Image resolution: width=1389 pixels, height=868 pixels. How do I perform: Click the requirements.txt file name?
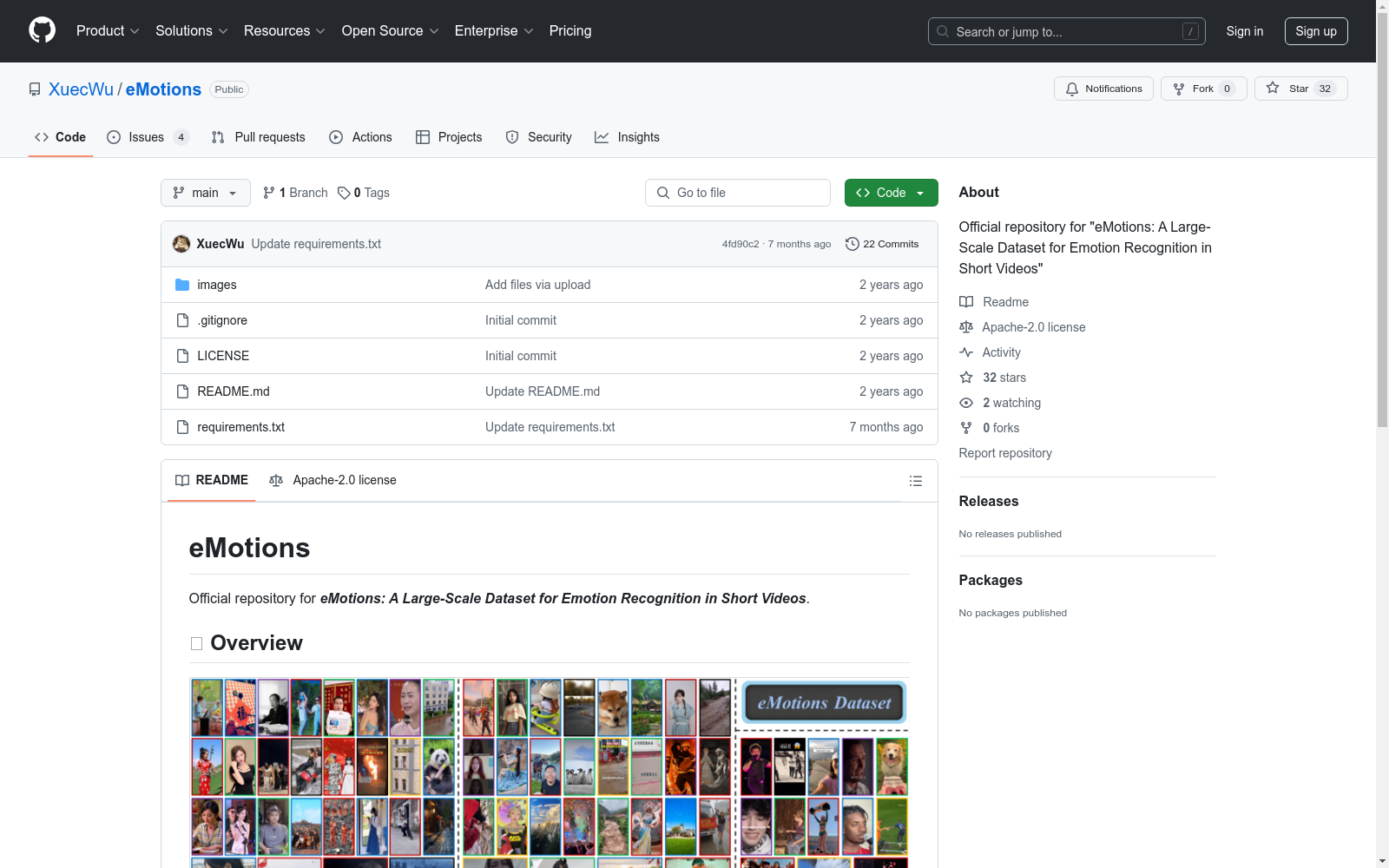coord(240,427)
